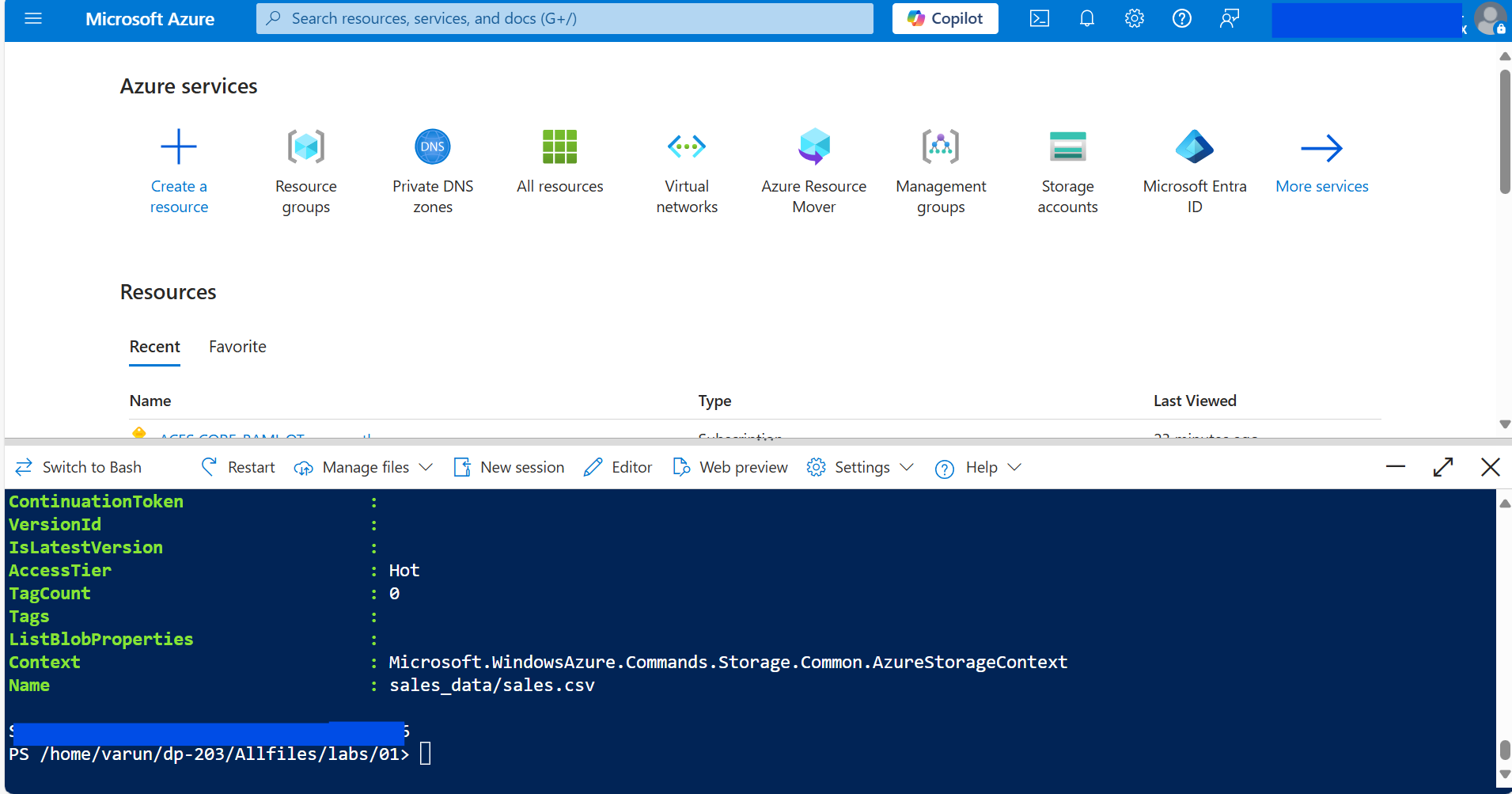
Task: Click the Azure search bar
Action: [563, 18]
